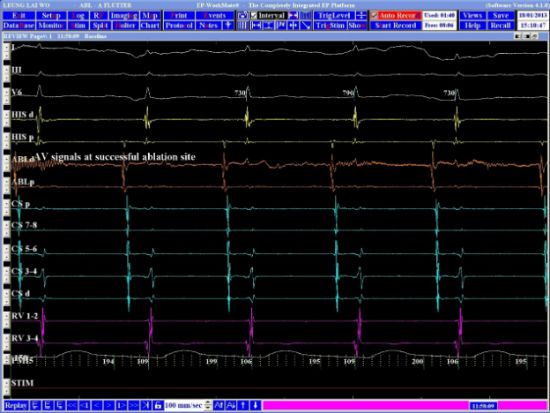This screenshot has height=413, width=550.
Task: Toggle the Interval checkbox
Action: pyautogui.click(x=254, y=15)
